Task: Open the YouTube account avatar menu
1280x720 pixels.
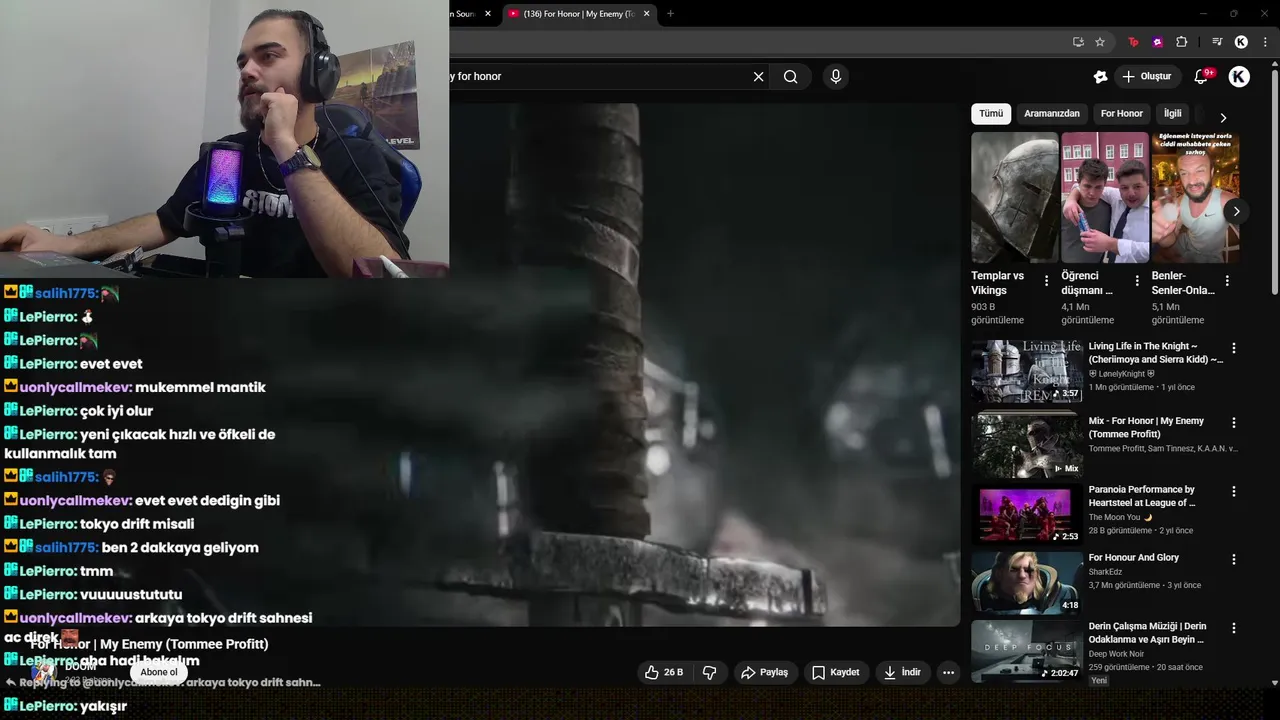Action: pyautogui.click(x=1239, y=77)
